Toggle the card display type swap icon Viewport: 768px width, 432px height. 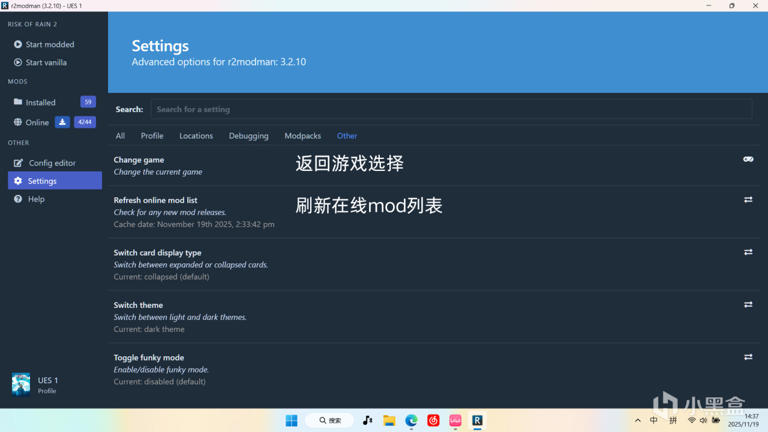(748, 252)
